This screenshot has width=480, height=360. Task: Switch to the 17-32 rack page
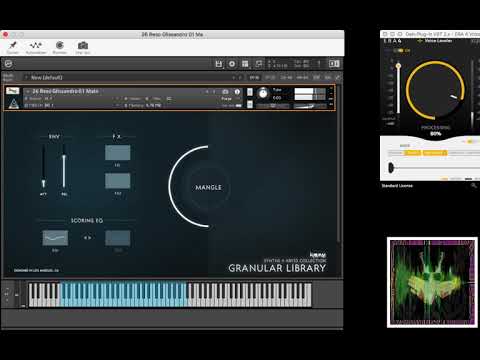(x=270, y=78)
